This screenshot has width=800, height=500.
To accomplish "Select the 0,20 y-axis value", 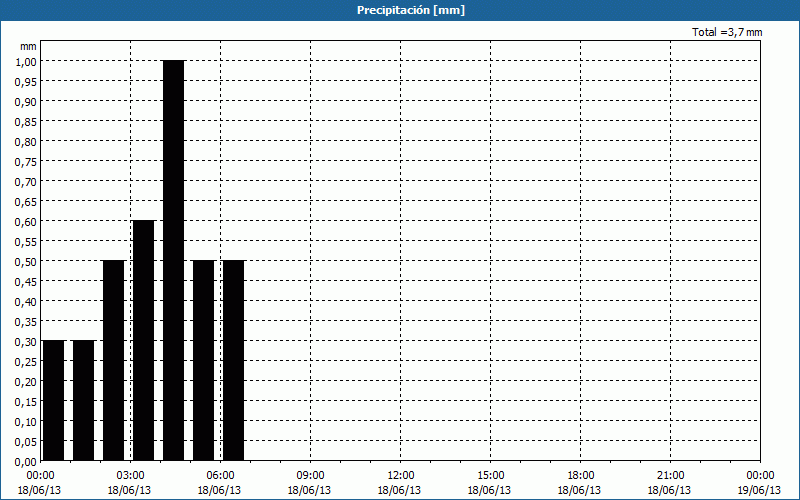I will pyautogui.click(x=26, y=381).
